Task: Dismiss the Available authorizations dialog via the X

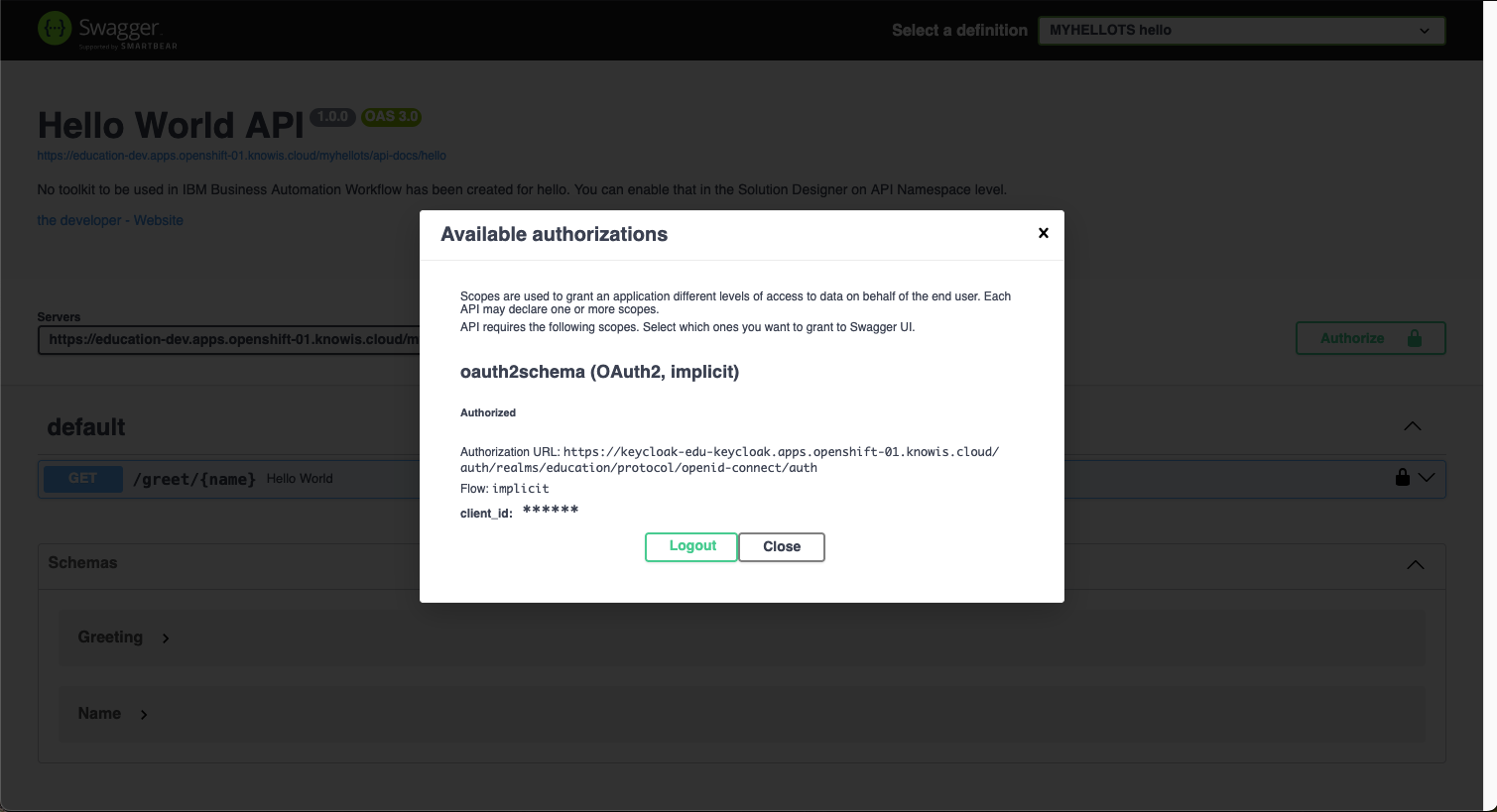Action: (x=1043, y=233)
